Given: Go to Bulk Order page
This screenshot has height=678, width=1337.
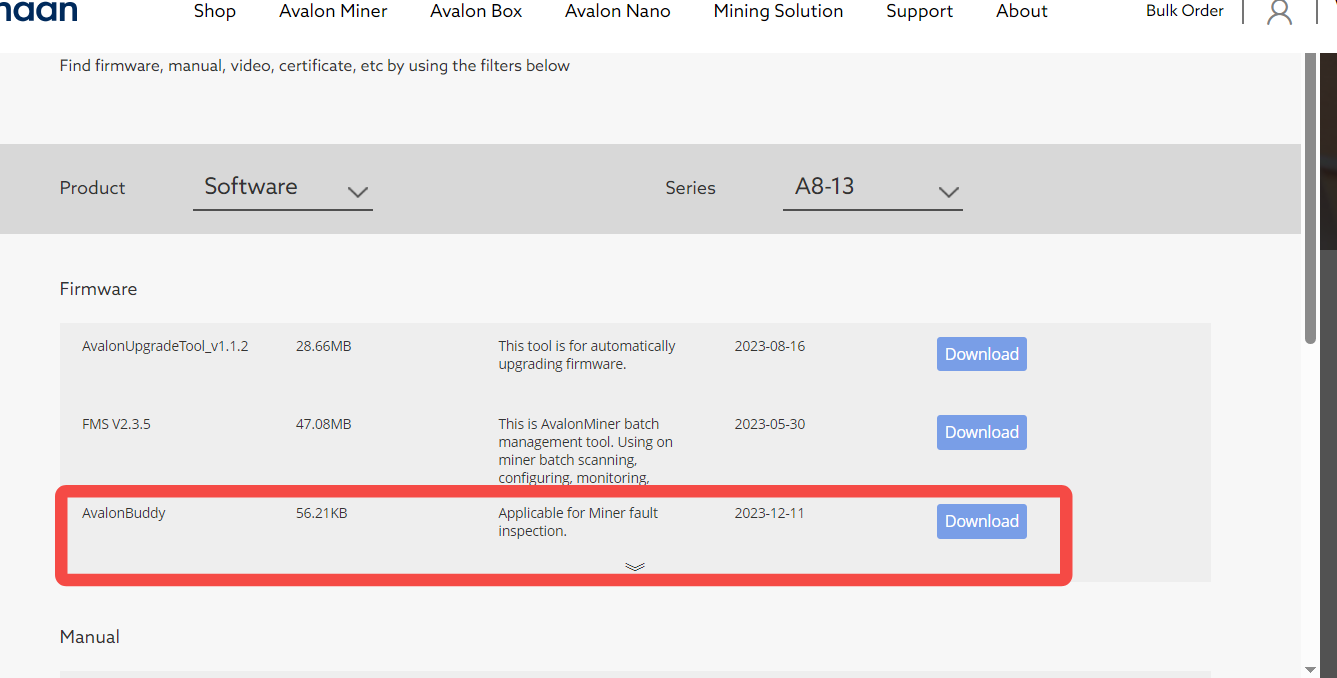Looking at the screenshot, I should 1185,11.
